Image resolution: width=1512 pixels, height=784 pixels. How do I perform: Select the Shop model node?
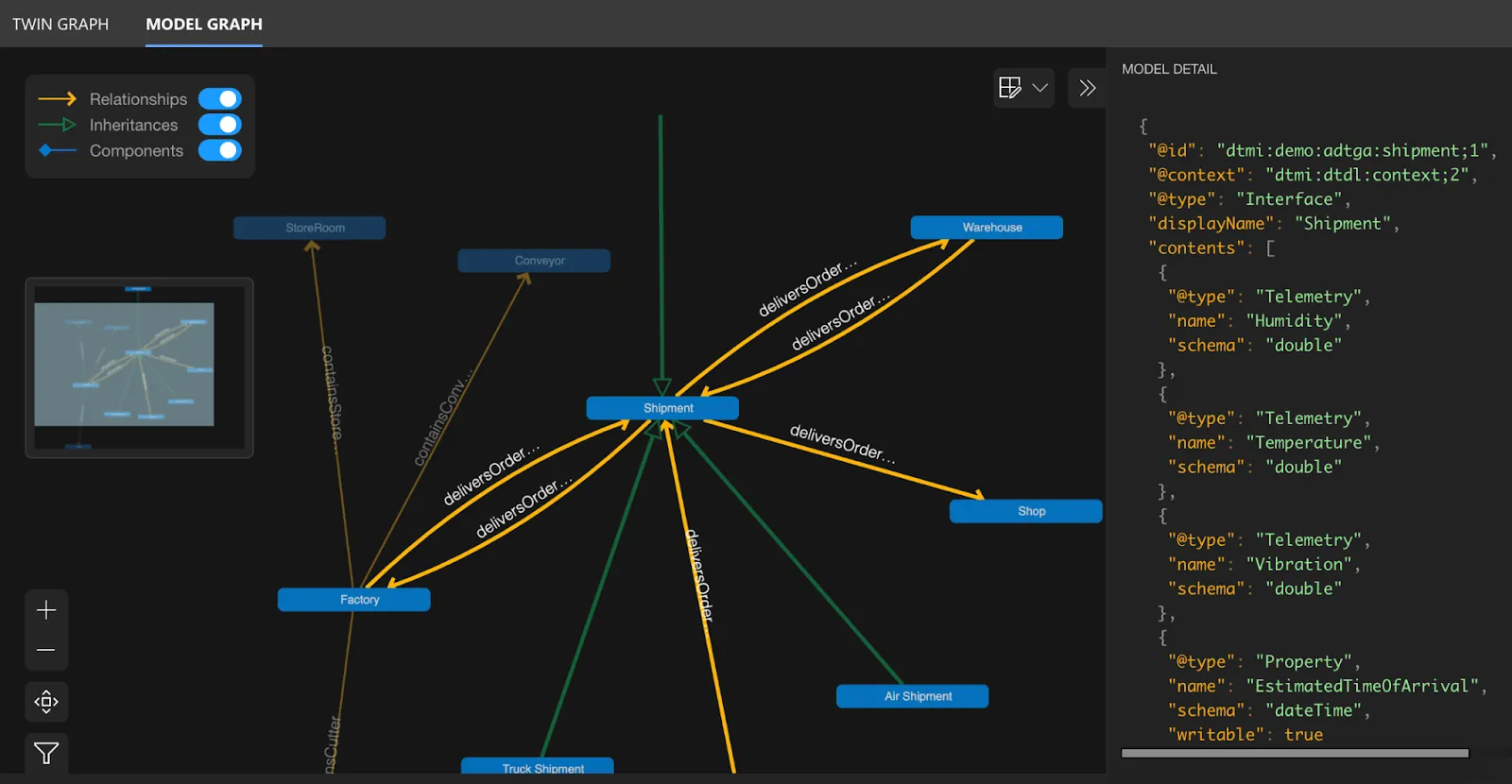coord(1026,511)
